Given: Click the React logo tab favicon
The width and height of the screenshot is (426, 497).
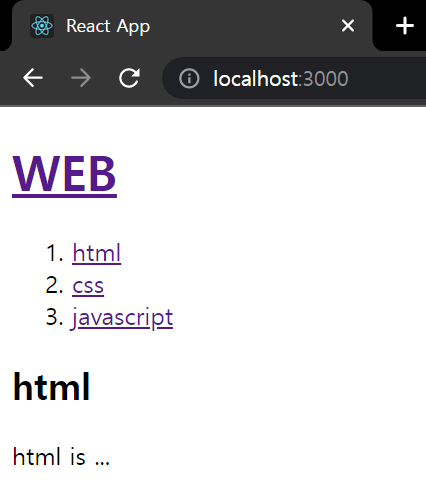Looking at the screenshot, I should click(42, 26).
